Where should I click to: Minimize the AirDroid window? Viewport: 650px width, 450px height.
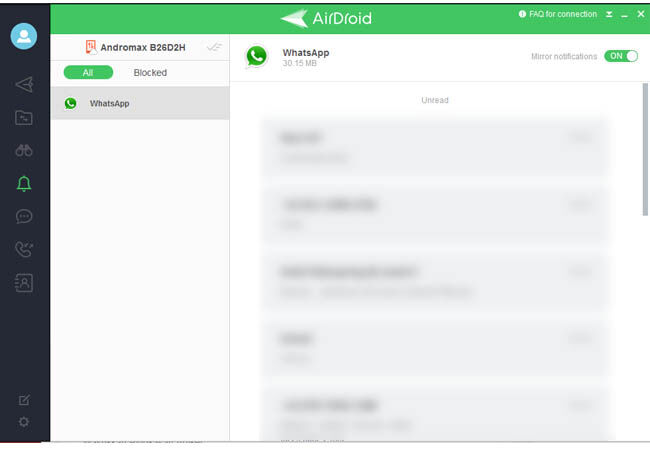[624, 15]
